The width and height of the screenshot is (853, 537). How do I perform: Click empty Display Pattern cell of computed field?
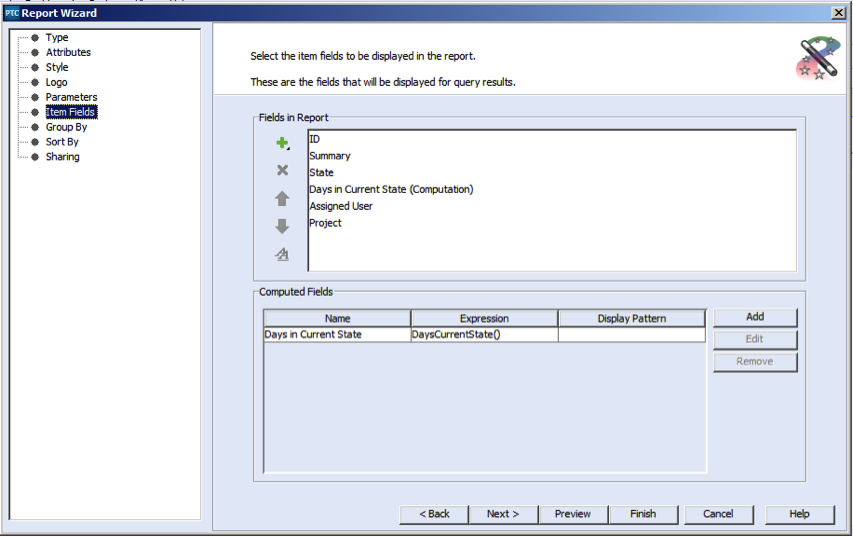pyautogui.click(x=632, y=335)
